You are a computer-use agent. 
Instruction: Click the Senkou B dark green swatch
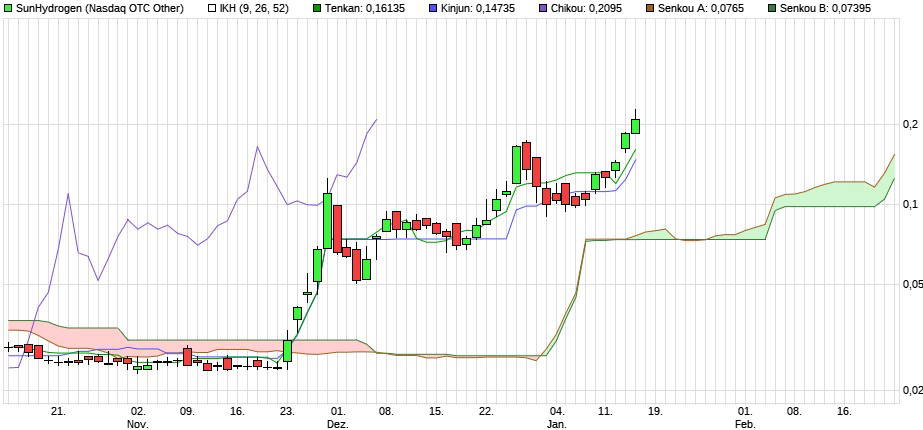(x=771, y=8)
